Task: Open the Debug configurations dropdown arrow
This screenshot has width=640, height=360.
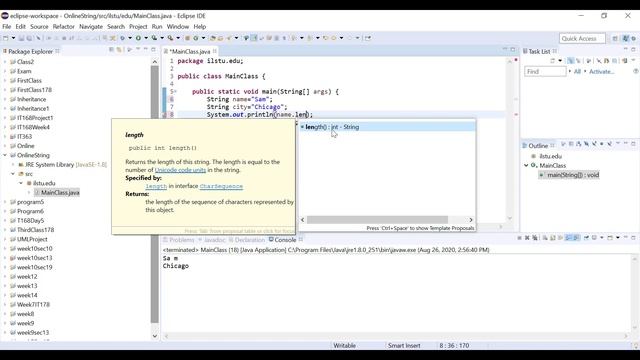Action: coord(130,38)
